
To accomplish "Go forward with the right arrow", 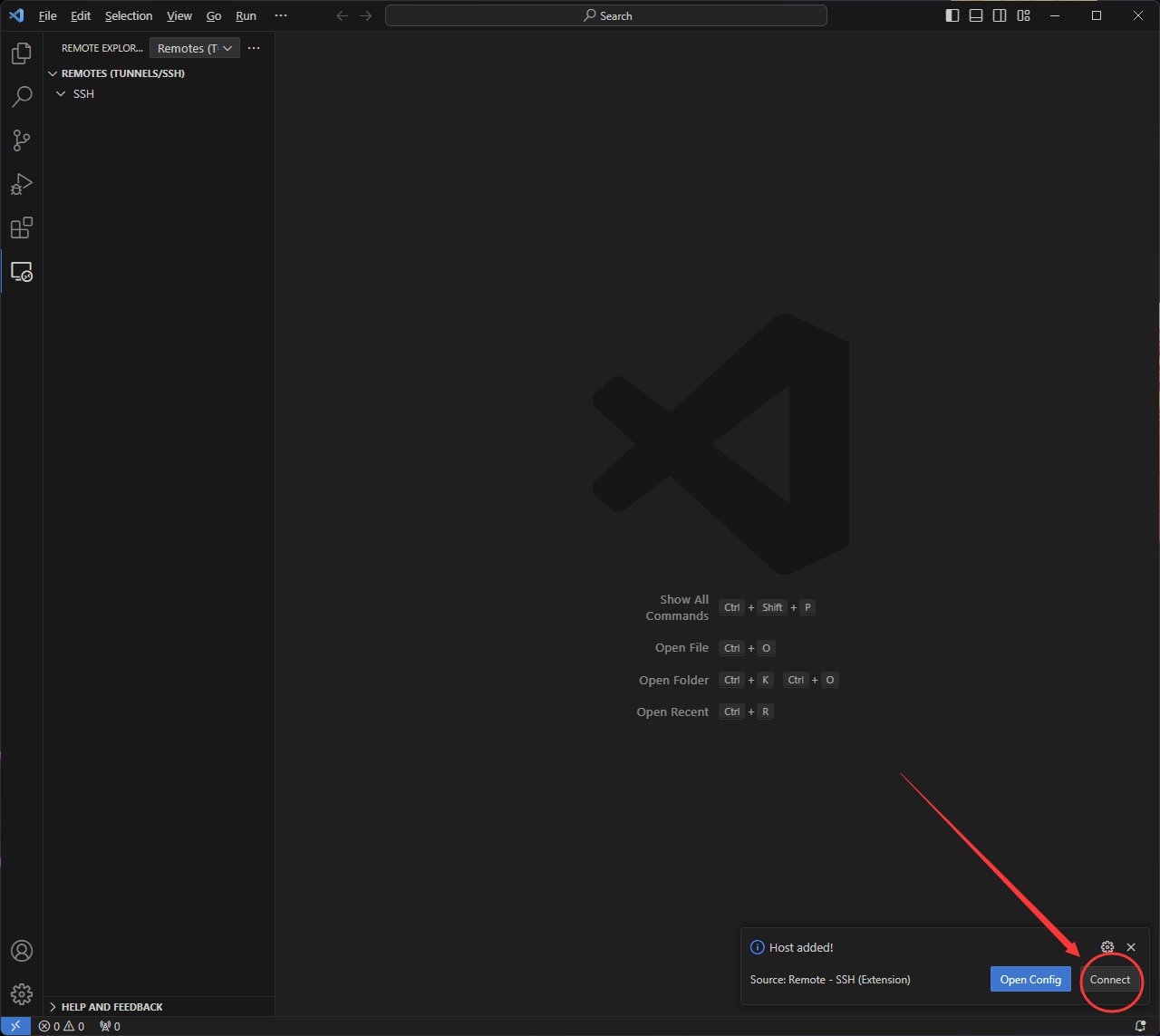I will tap(366, 15).
